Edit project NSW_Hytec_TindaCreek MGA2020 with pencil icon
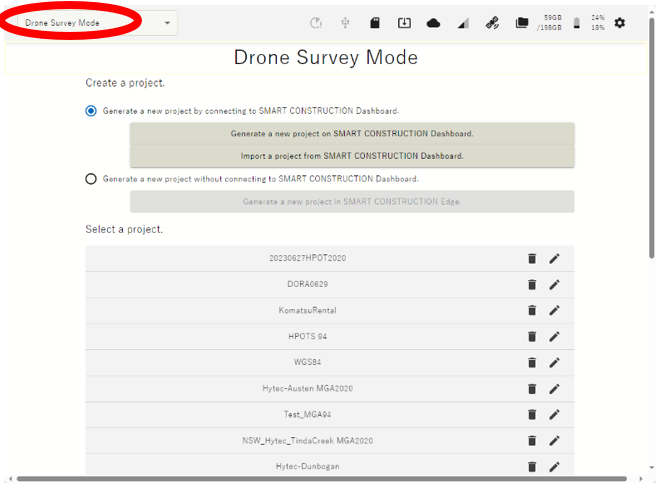 tap(554, 441)
